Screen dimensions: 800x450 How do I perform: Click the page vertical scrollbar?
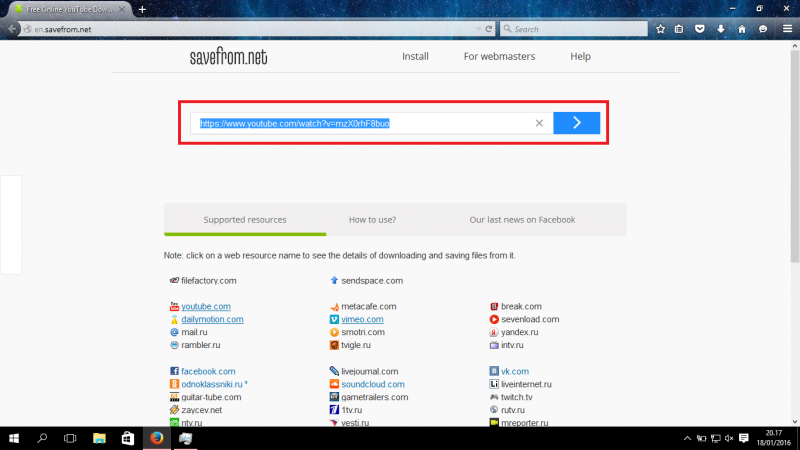point(794,158)
